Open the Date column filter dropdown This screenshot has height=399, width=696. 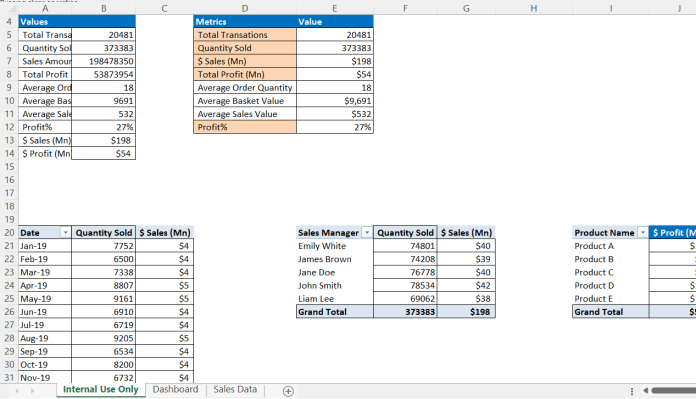coord(65,233)
